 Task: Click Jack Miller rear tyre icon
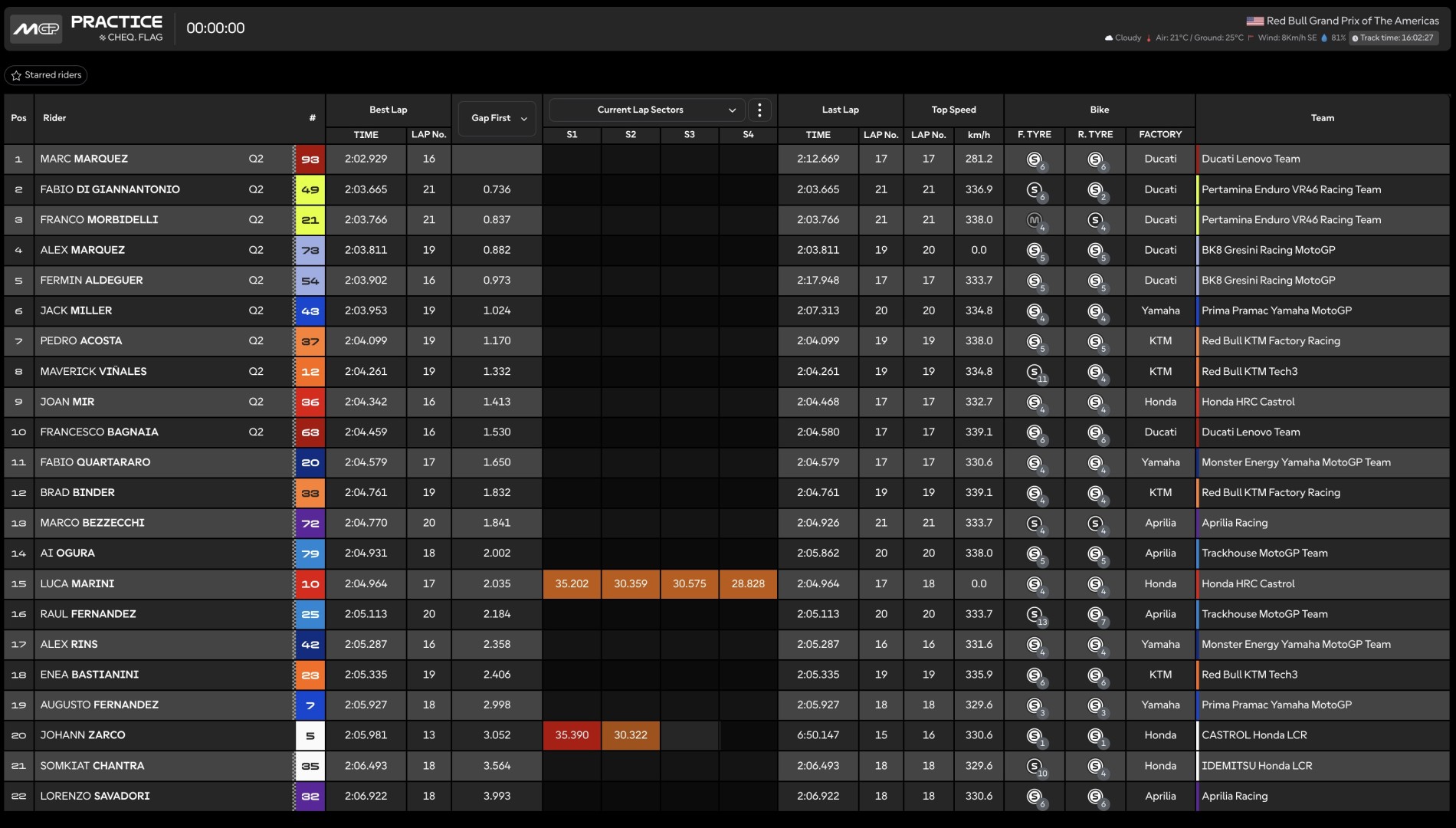[x=1096, y=311]
